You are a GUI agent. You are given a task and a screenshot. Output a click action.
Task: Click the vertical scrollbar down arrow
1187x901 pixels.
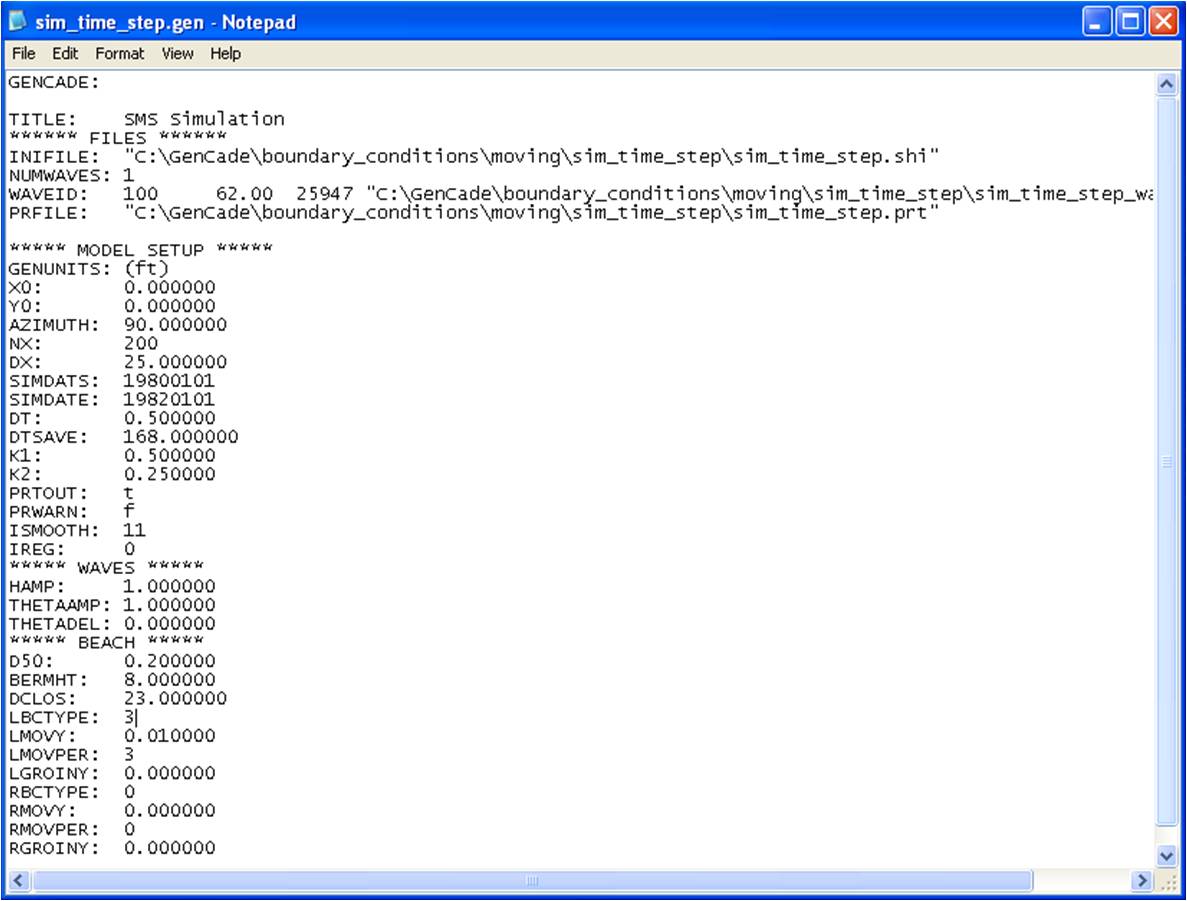pos(1167,856)
